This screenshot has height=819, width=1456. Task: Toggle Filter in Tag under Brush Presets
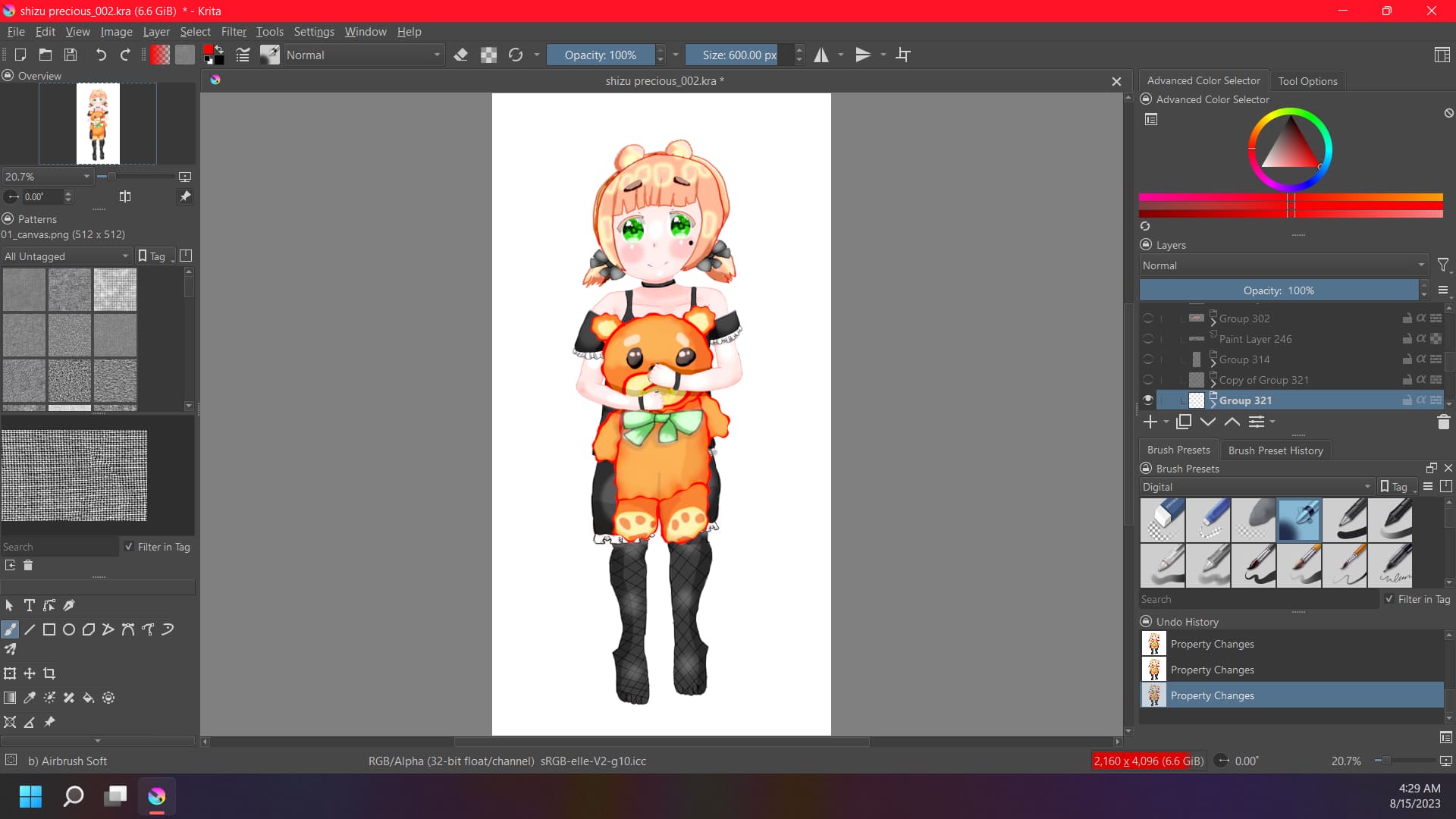coord(1389,599)
